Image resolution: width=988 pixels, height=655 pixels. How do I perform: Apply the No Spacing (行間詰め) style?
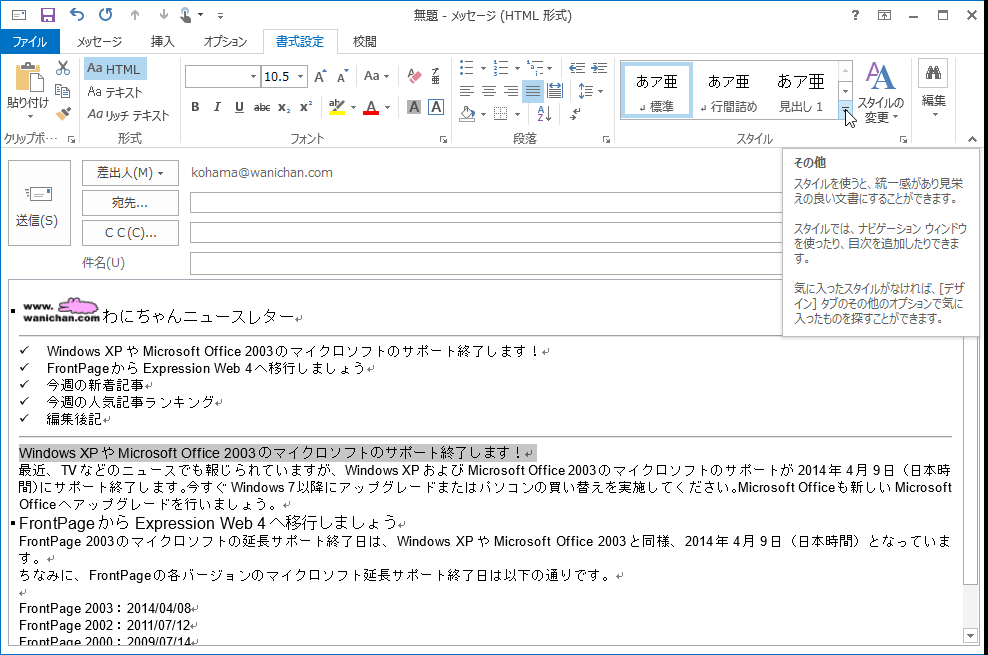[729, 91]
